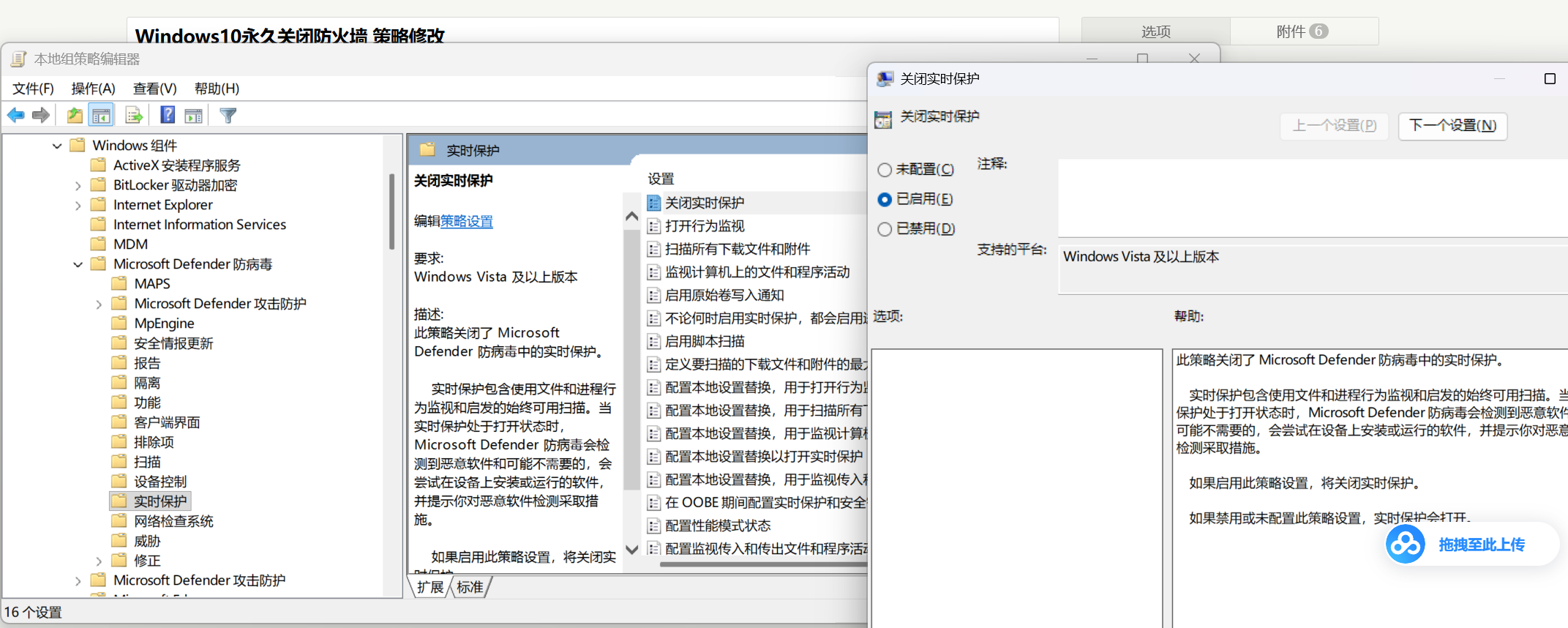Open the 帮助(H) menu
This screenshot has width=1568, height=628.
[217, 89]
